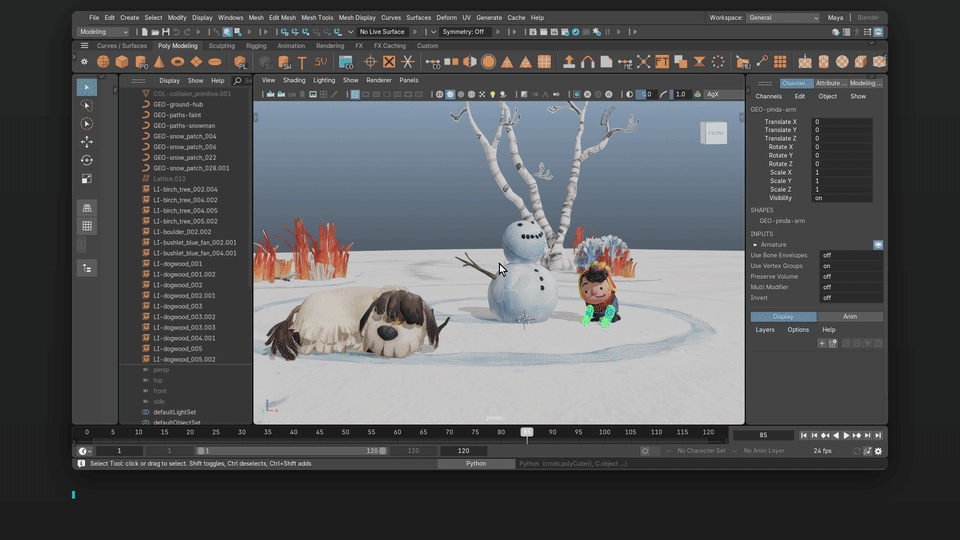The height and width of the screenshot is (540, 960).
Task: Select the Rotate tool in toolbox
Action: 86,160
